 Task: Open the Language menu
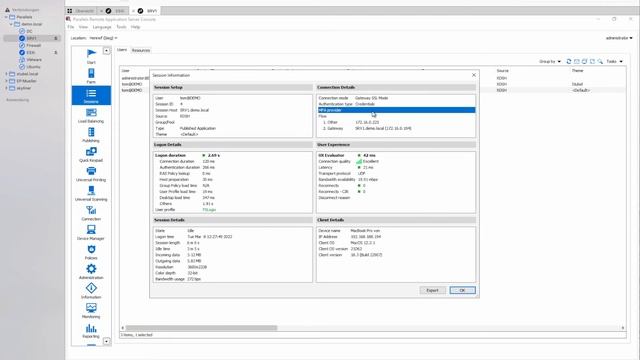(x=102, y=27)
